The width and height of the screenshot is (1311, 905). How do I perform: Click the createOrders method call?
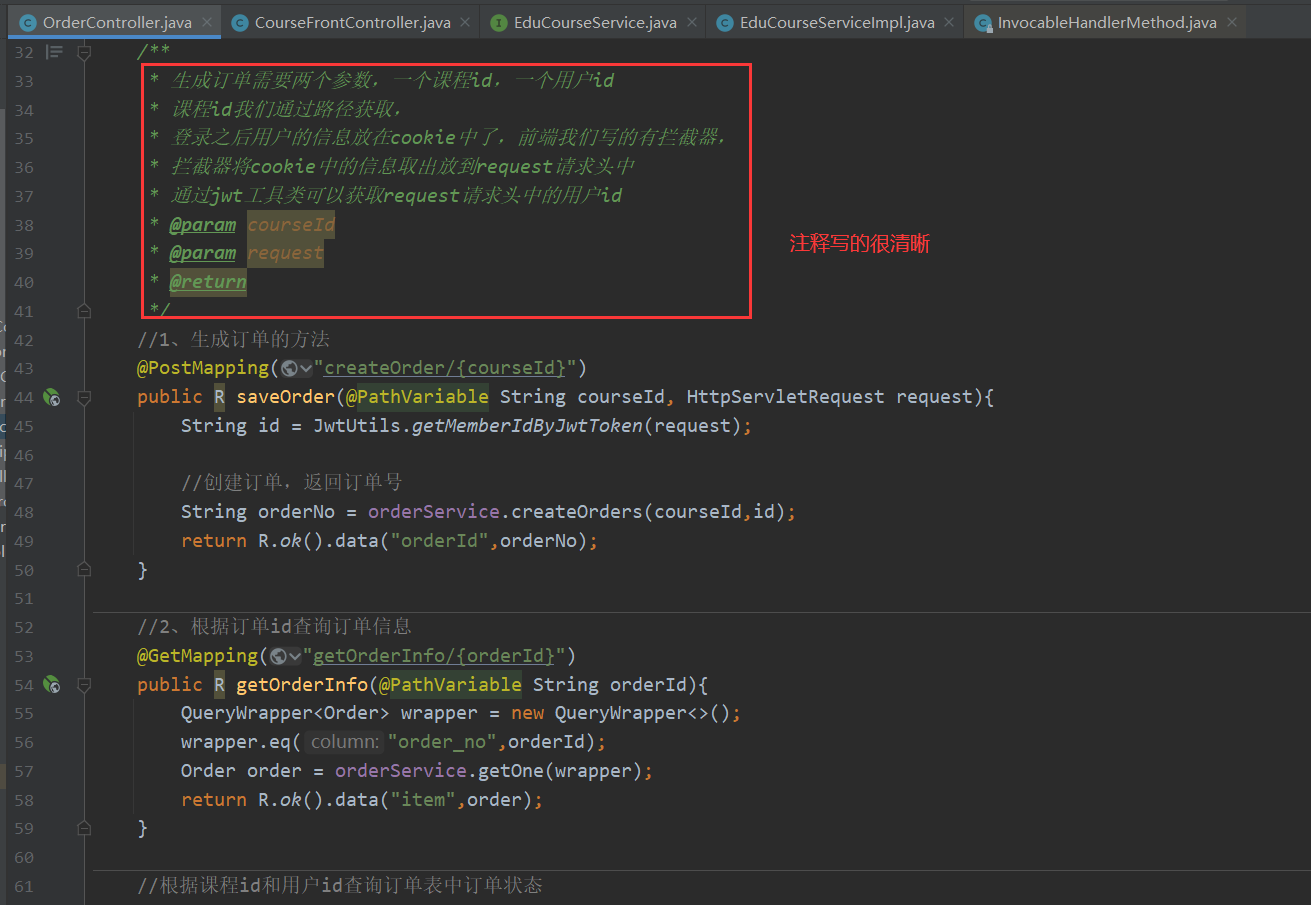(x=577, y=512)
